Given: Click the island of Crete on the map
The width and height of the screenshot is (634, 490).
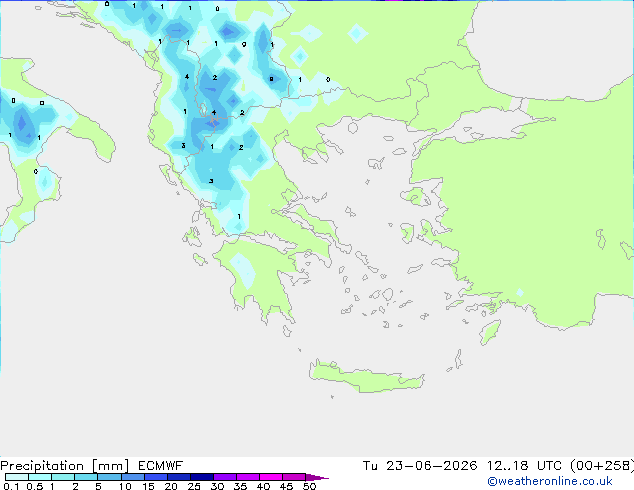Looking at the screenshot, I should coord(366,377).
